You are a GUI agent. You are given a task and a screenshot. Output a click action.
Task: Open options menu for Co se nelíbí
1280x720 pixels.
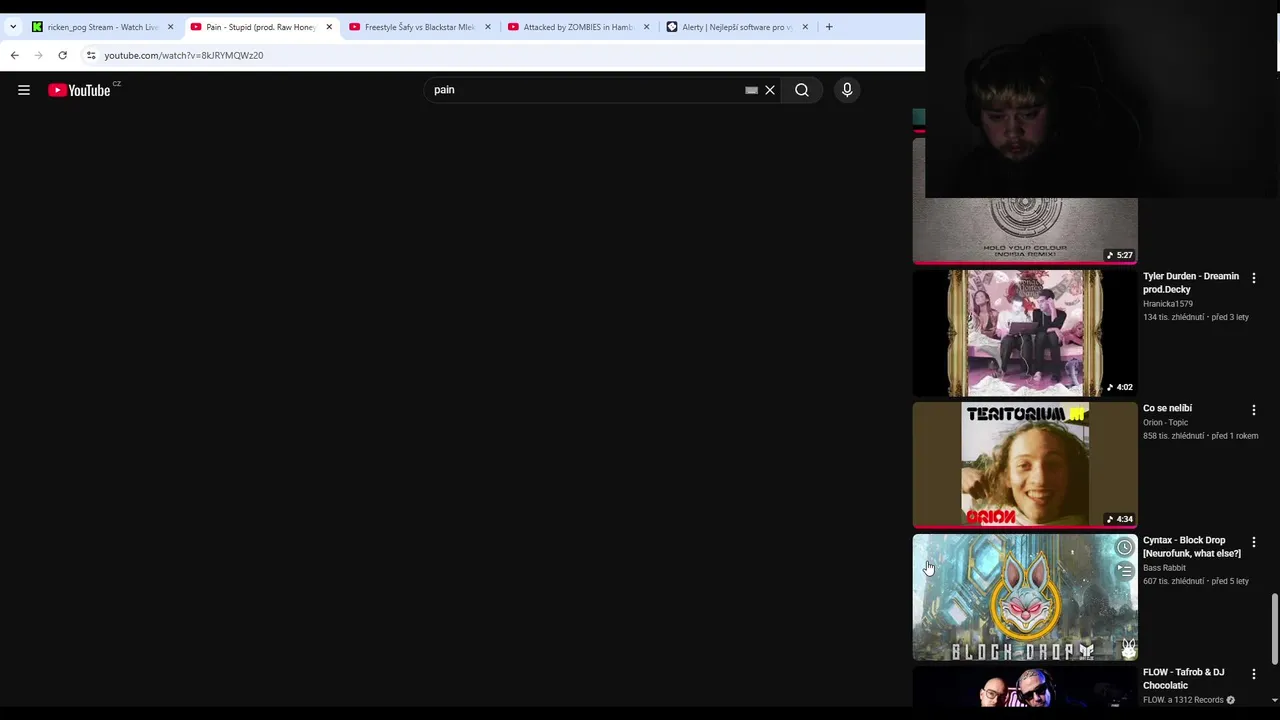click(x=1254, y=410)
